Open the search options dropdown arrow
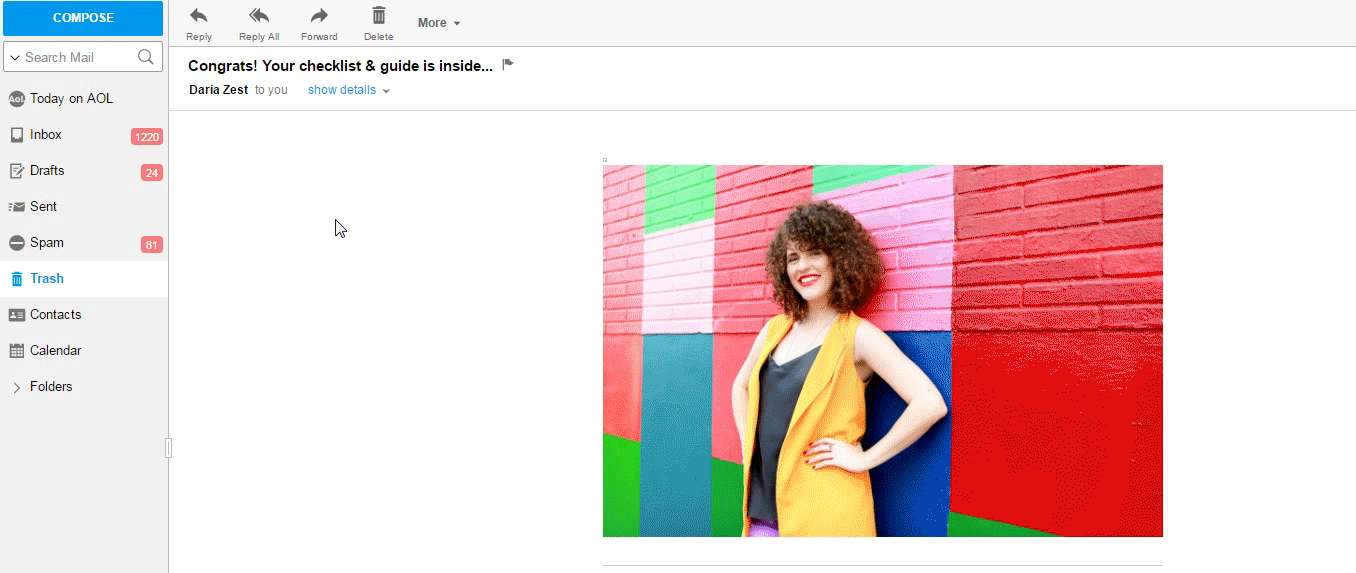 point(15,58)
